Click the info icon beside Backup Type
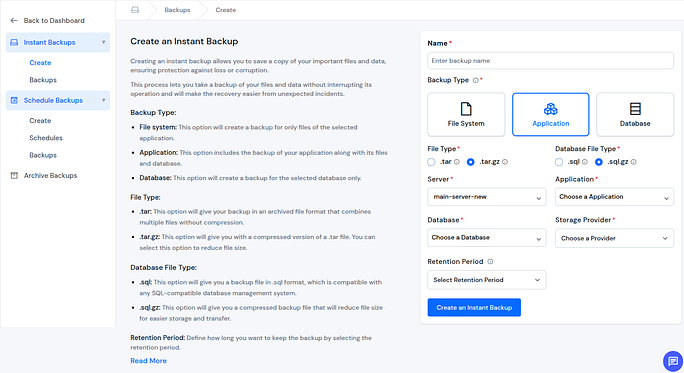Viewport: 684px width, 373px height. pyautogui.click(x=475, y=80)
